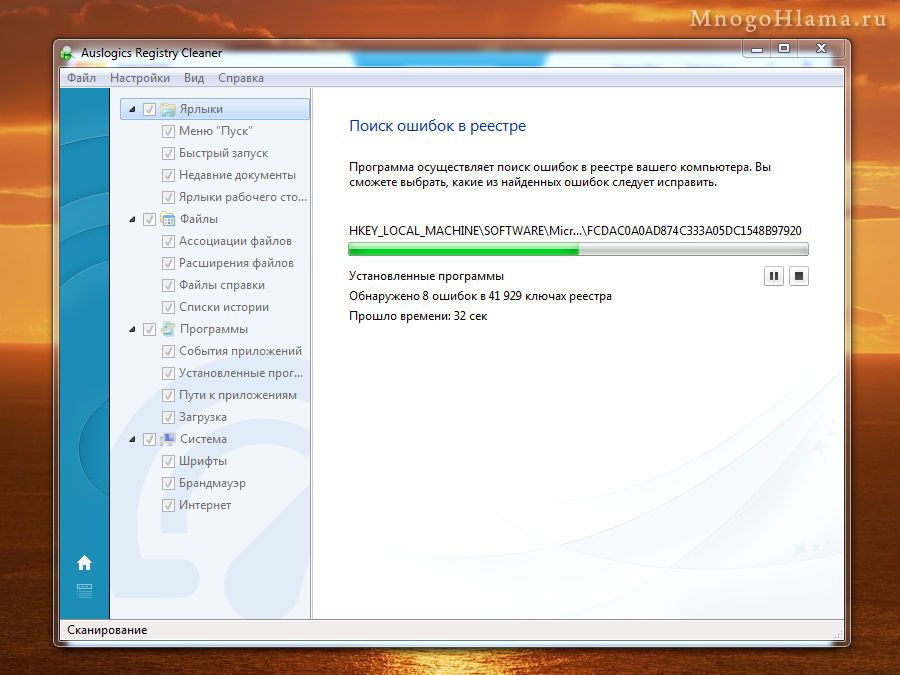Click the Система computer icon
The image size is (900, 675).
coord(168,439)
